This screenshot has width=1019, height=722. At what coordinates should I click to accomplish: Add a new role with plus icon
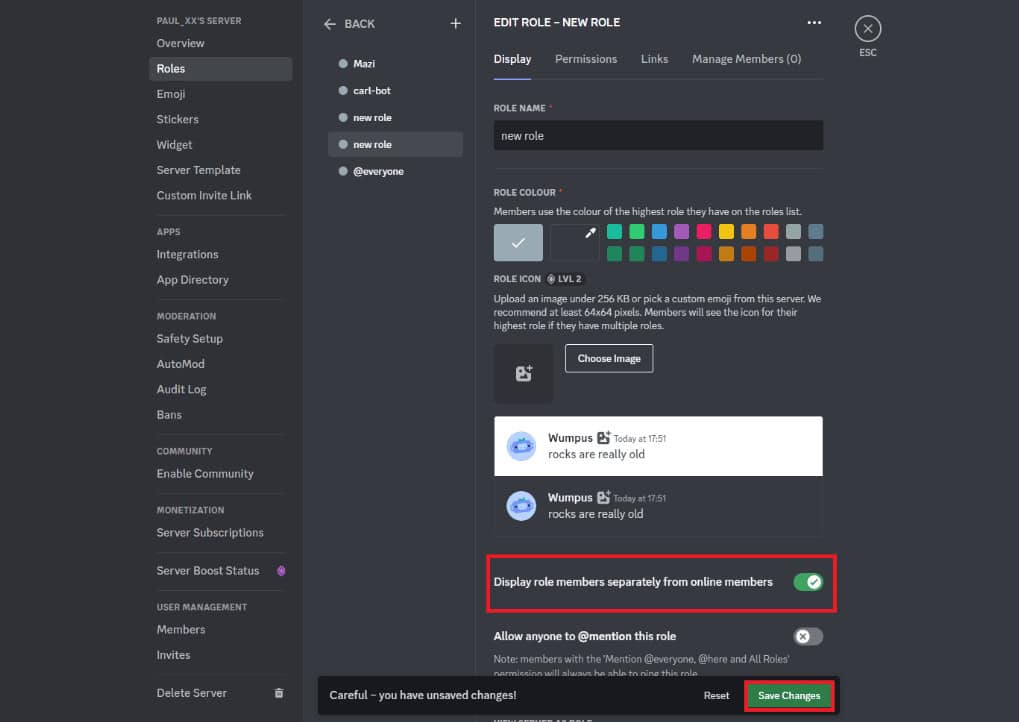click(x=456, y=24)
